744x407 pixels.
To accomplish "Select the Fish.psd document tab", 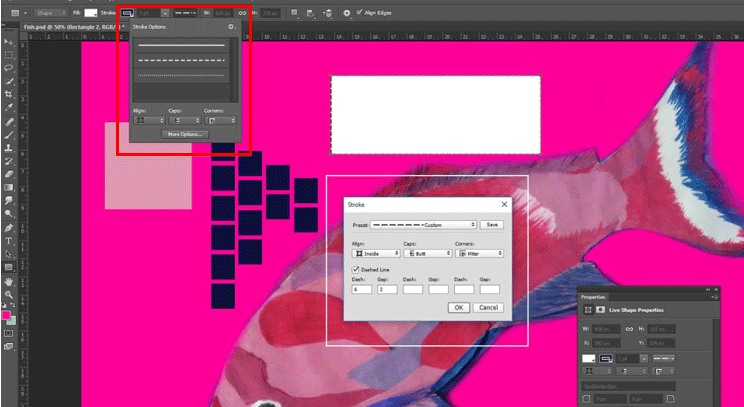I will [73, 27].
